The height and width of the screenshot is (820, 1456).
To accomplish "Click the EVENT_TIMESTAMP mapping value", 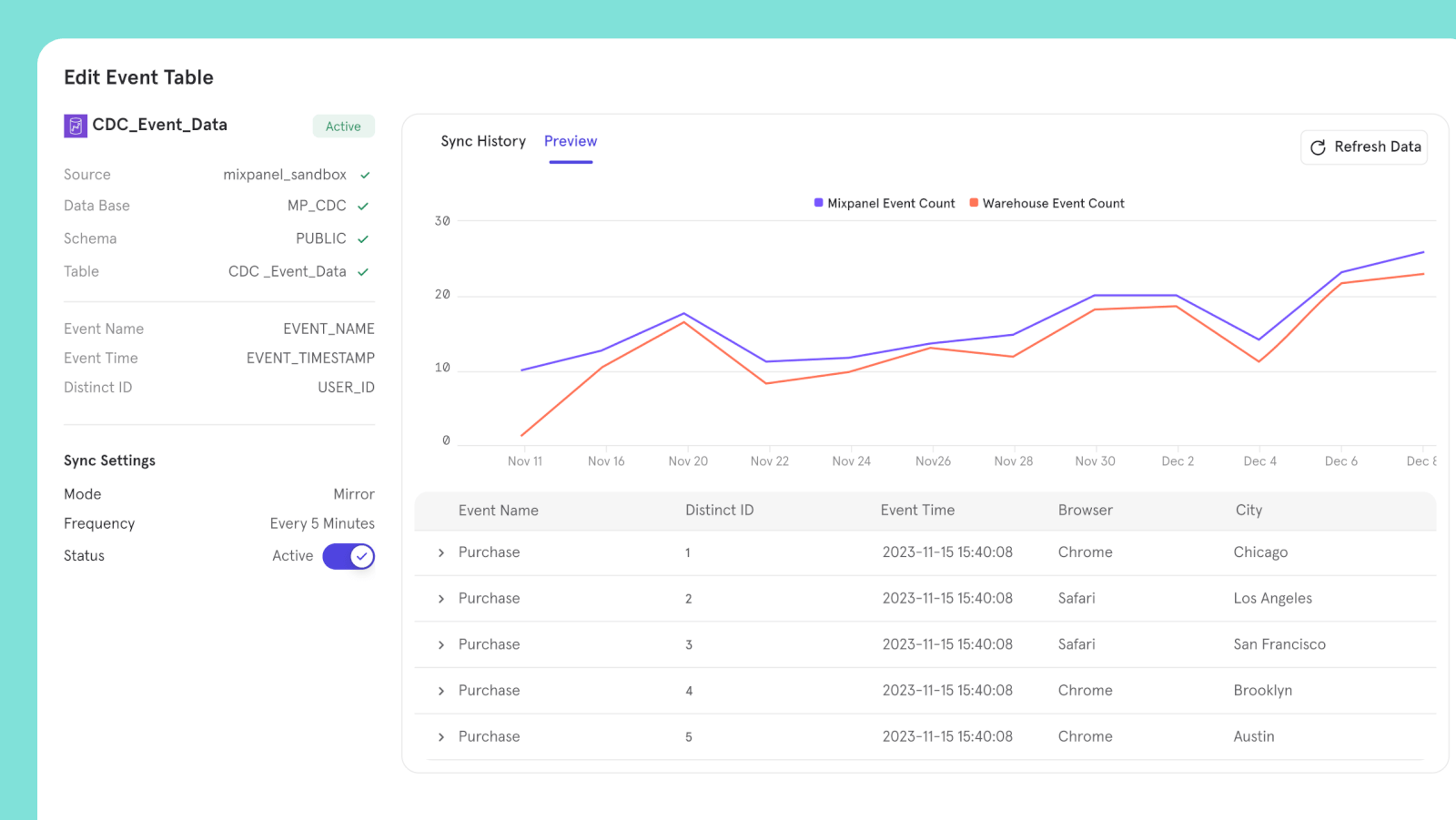I will point(310,358).
